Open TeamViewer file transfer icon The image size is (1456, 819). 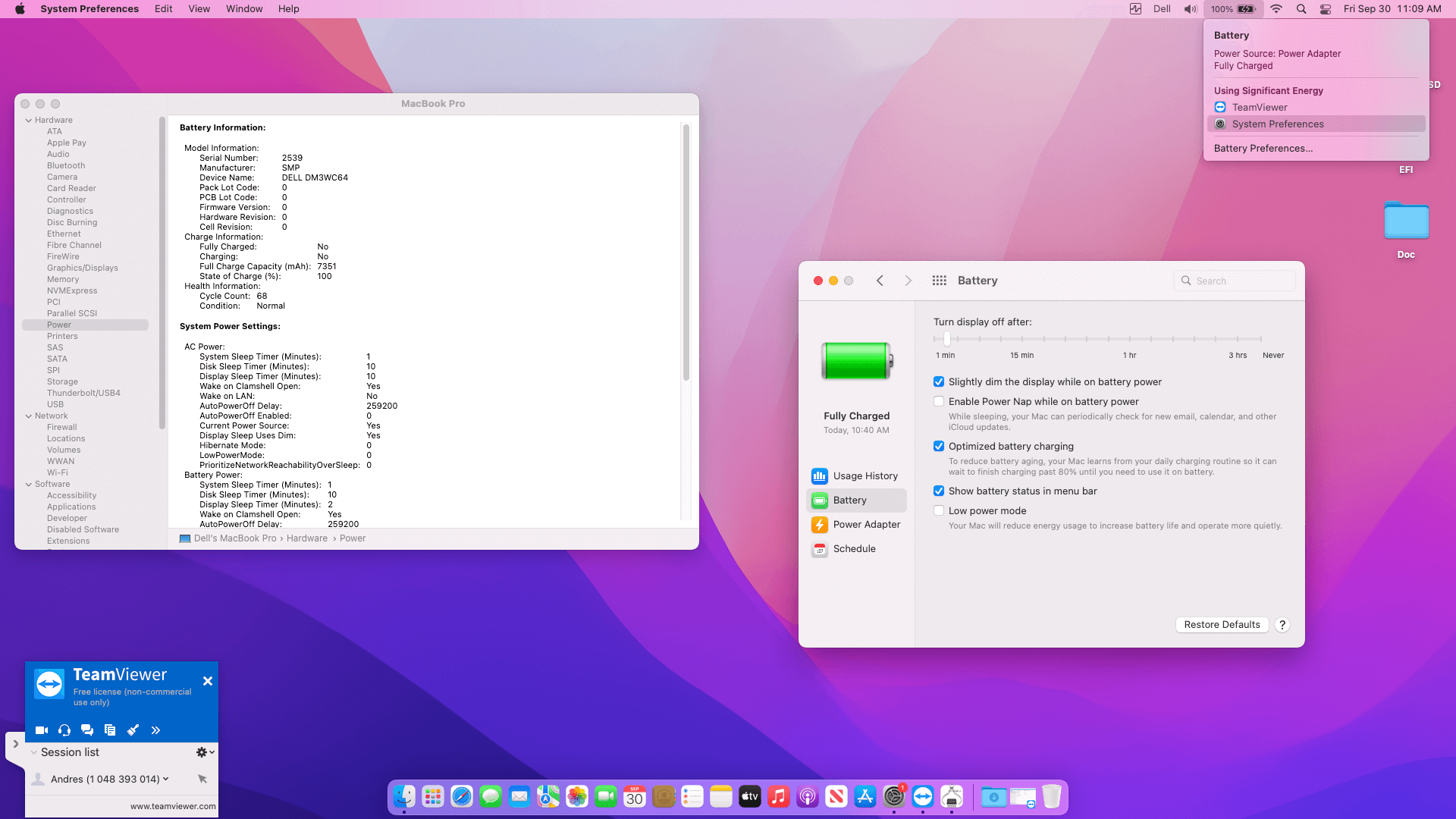coord(110,730)
